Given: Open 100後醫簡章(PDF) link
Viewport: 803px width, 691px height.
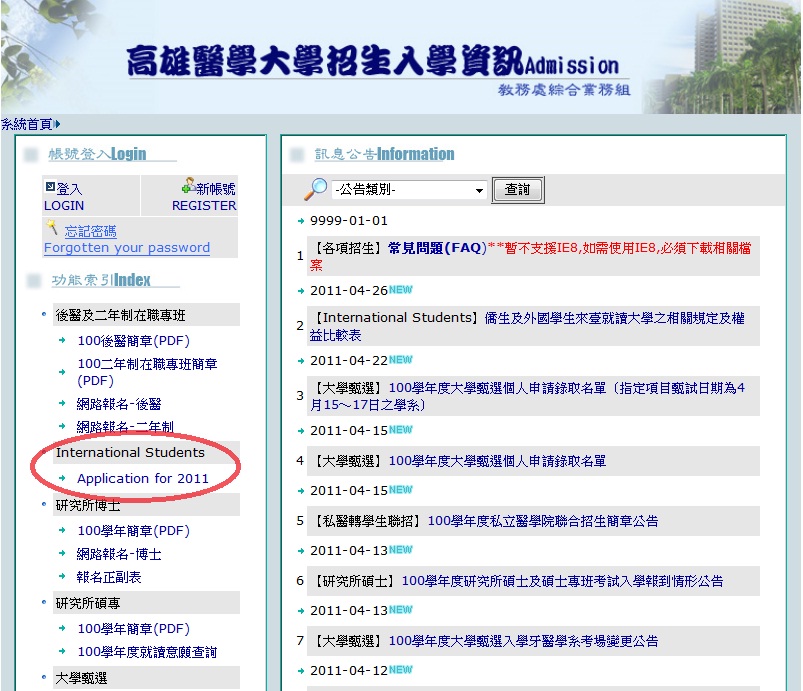Looking at the screenshot, I should pos(134,341).
